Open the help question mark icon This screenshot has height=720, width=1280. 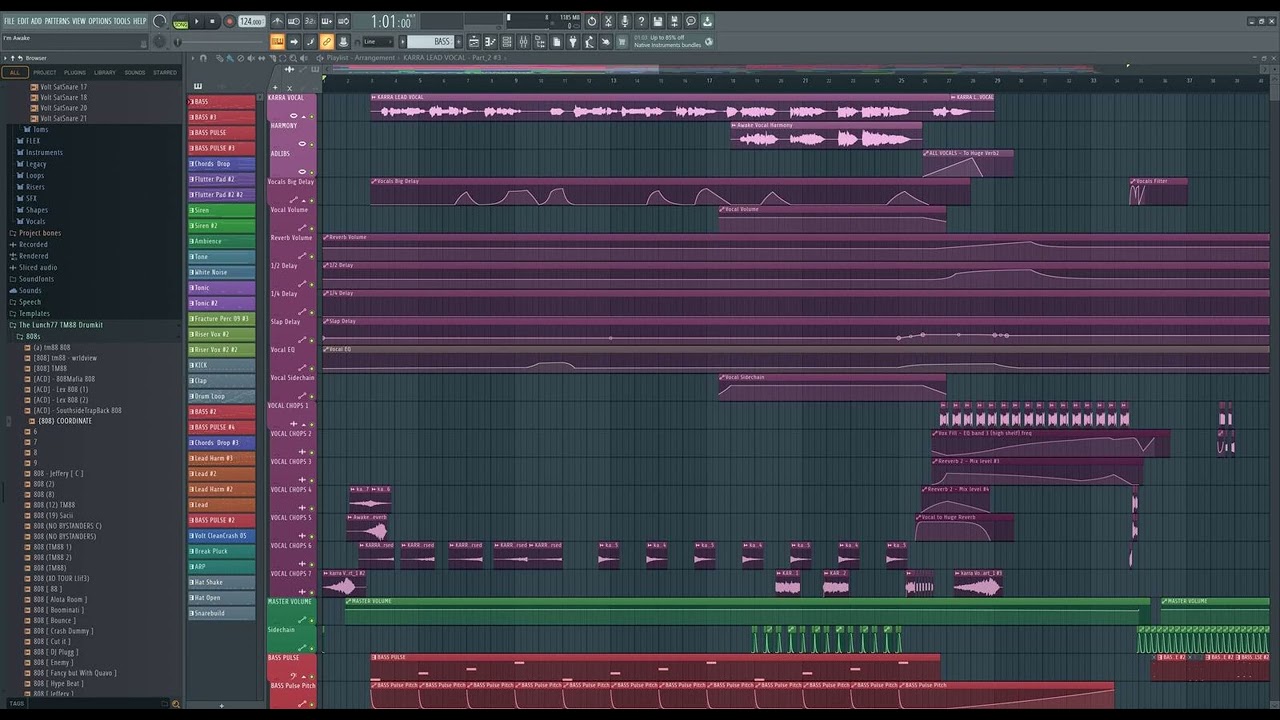tap(641, 21)
